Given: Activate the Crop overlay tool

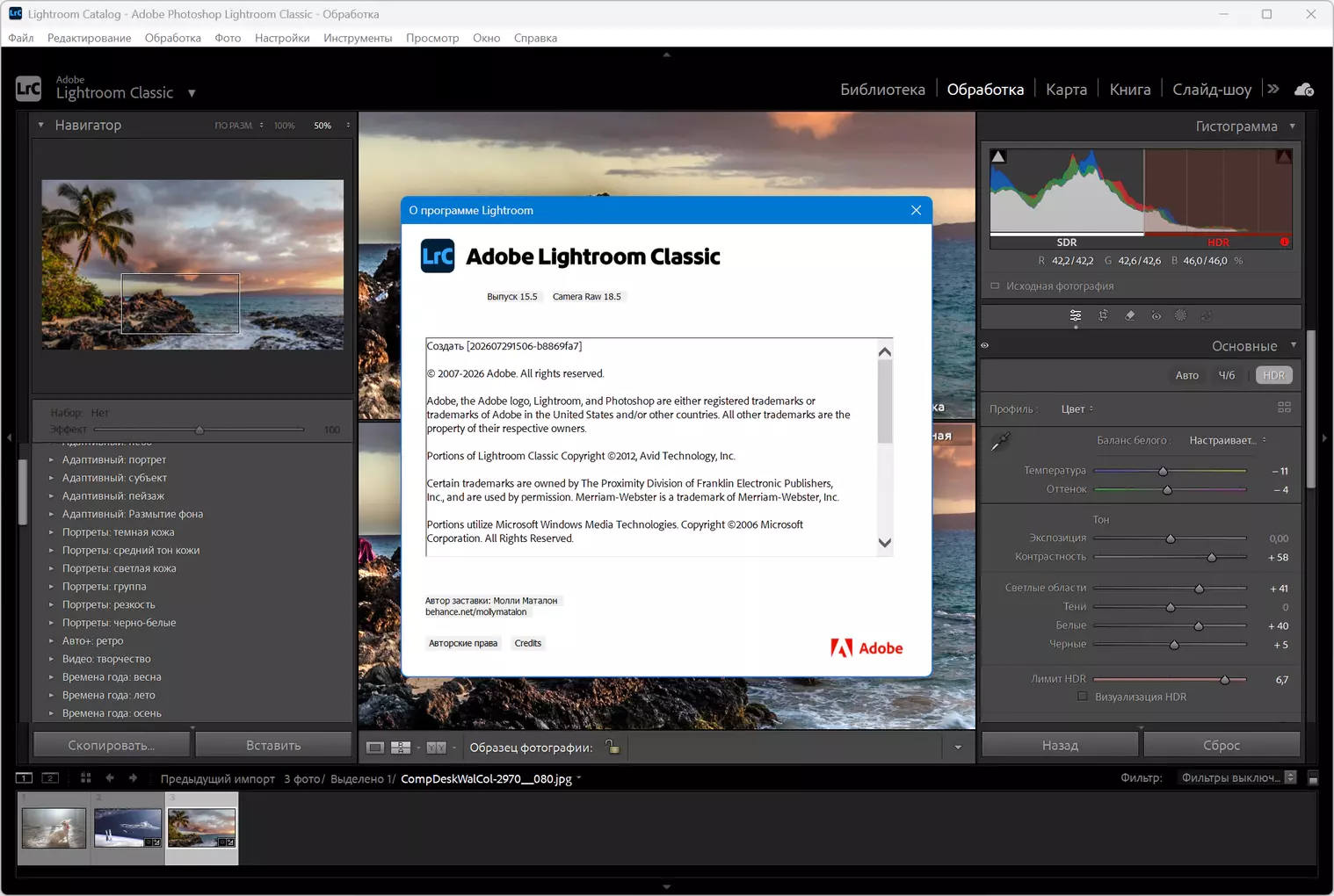Looking at the screenshot, I should click(1103, 316).
